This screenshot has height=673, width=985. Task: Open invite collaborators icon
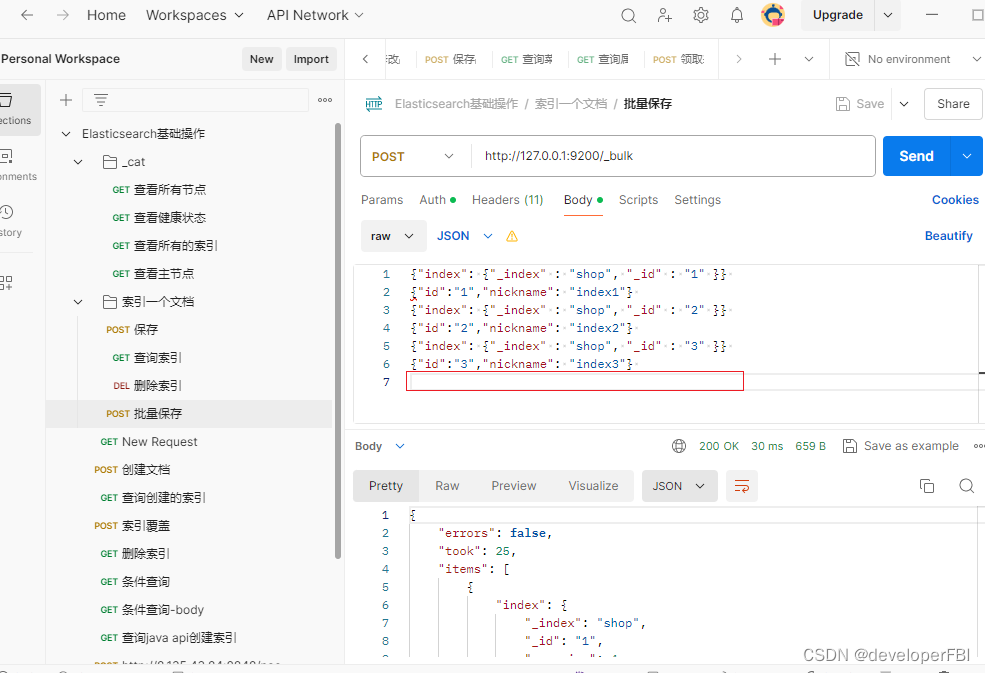(x=665, y=15)
